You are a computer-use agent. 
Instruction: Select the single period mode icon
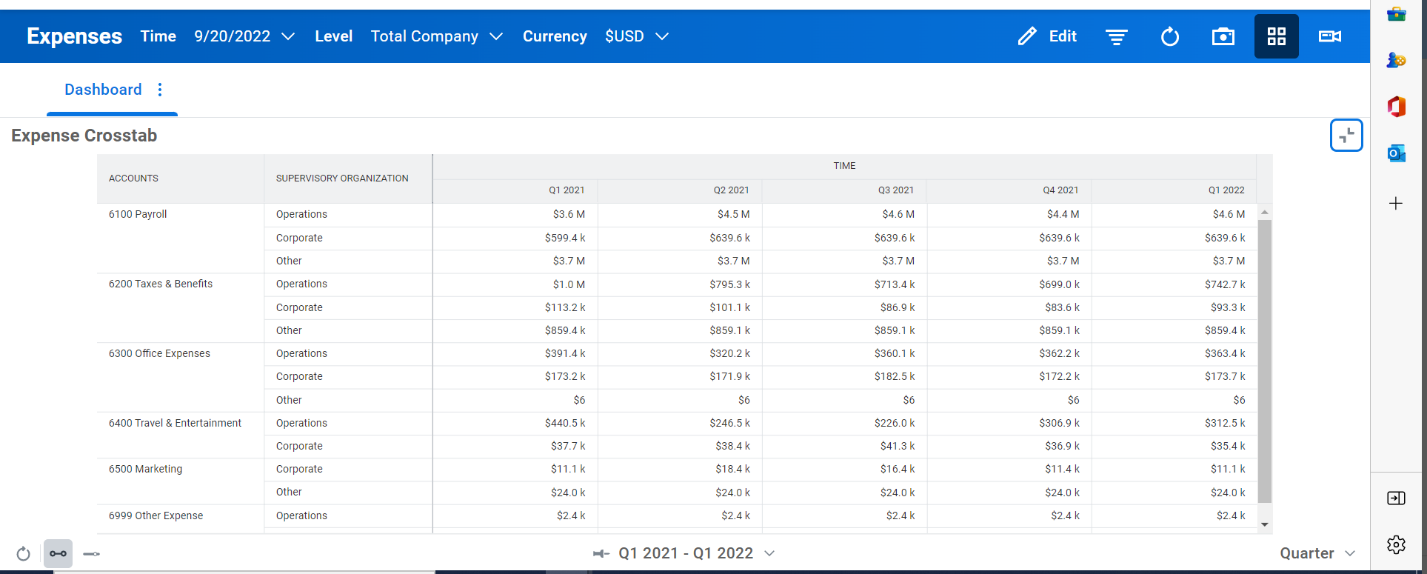[91, 553]
